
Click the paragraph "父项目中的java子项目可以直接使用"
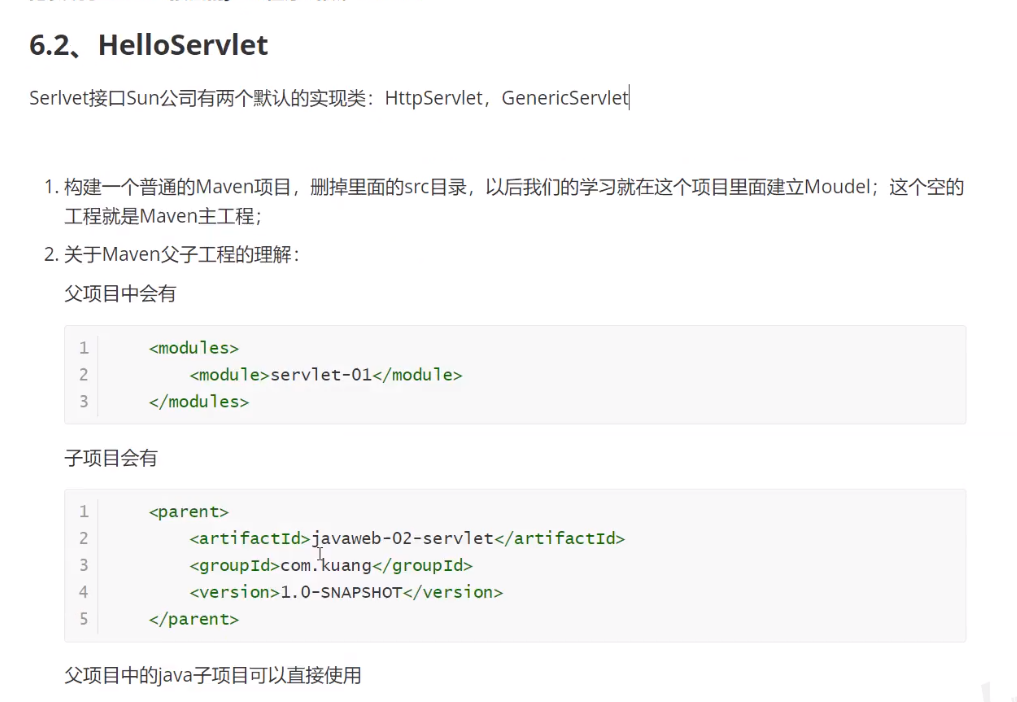(213, 675)
